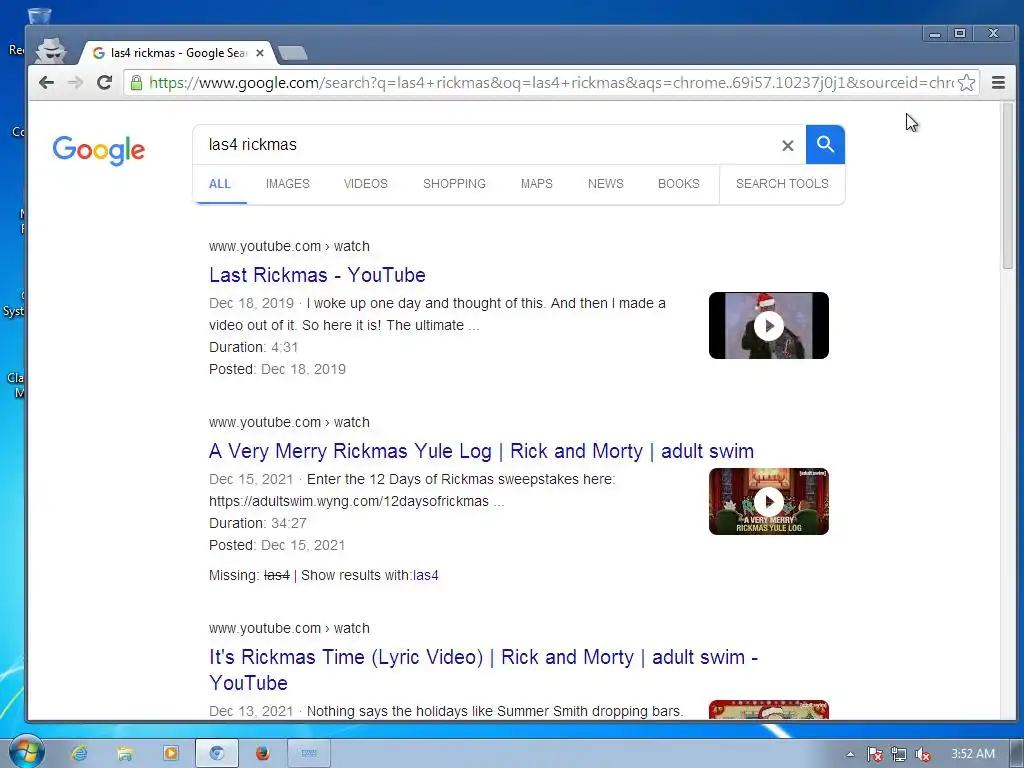Click the Action Center flag tray icon
Image resolution: width=1024 pixels, height=768 pixels.
(874, 754)
